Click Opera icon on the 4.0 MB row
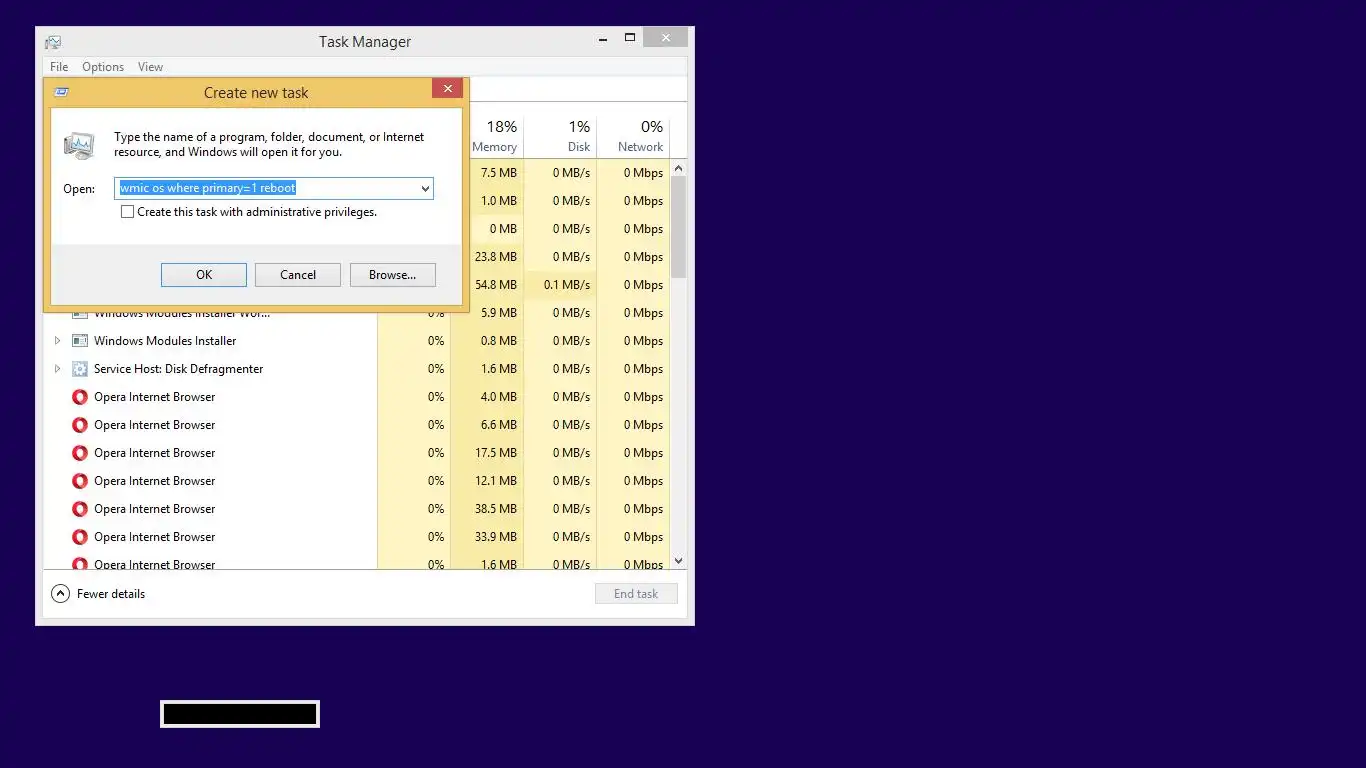The height and width of the screenshot is (768, 1366). coord(80,397)
